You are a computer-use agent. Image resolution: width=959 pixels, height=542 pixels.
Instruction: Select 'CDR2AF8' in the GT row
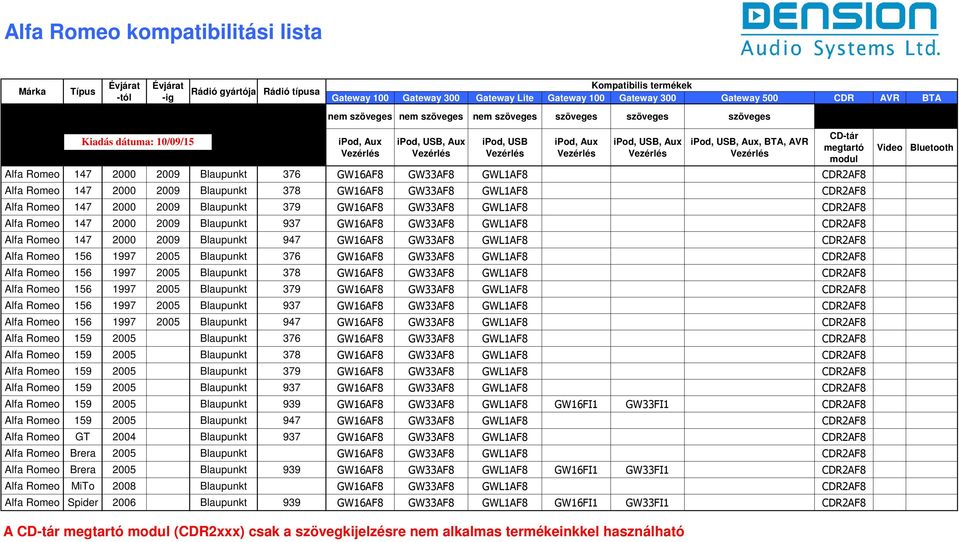click(843, 437)
